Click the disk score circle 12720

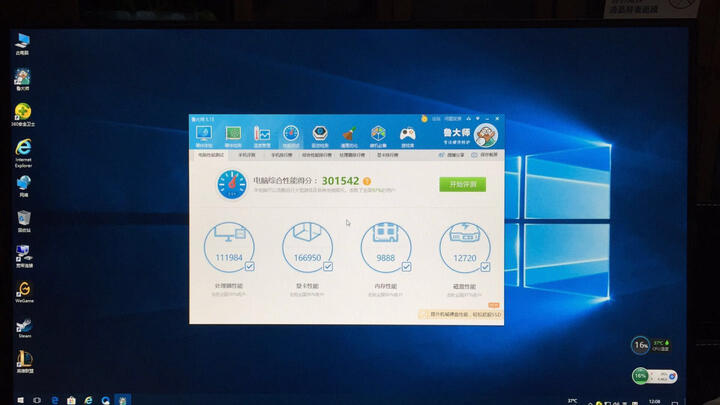click(465, 248)
